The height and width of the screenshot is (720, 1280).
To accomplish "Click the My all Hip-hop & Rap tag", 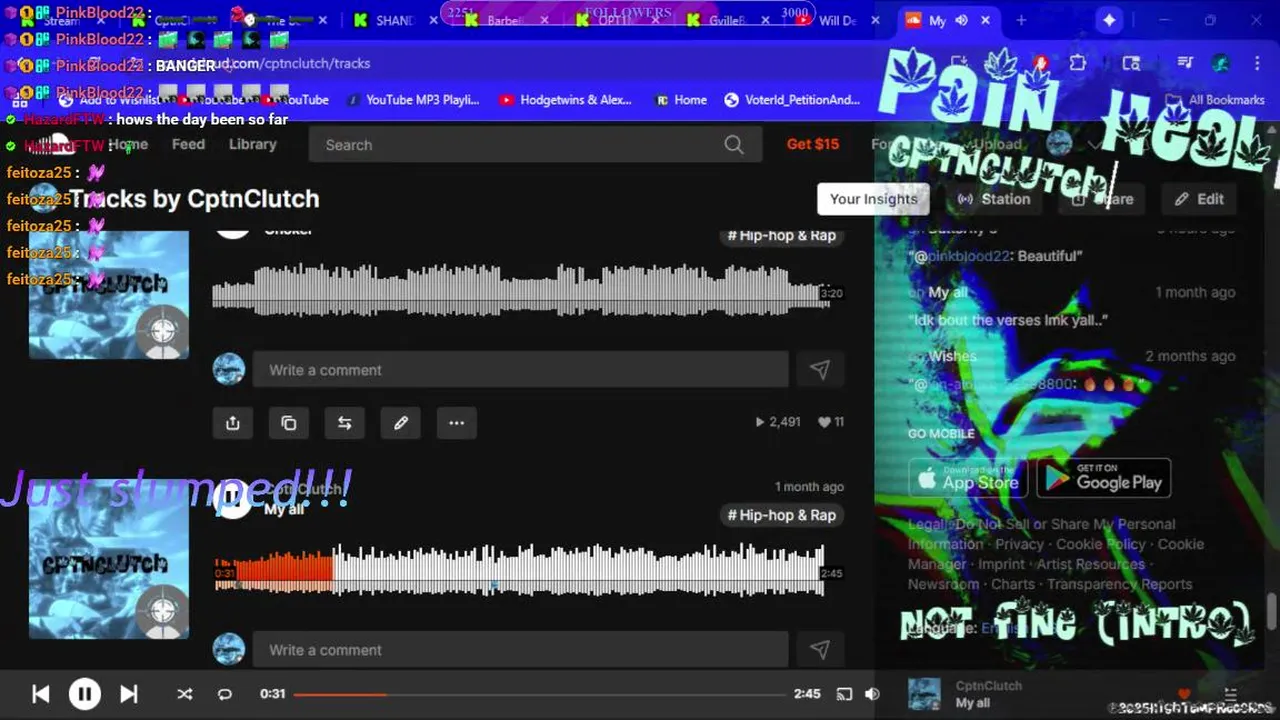I will [x=782, y=515].
